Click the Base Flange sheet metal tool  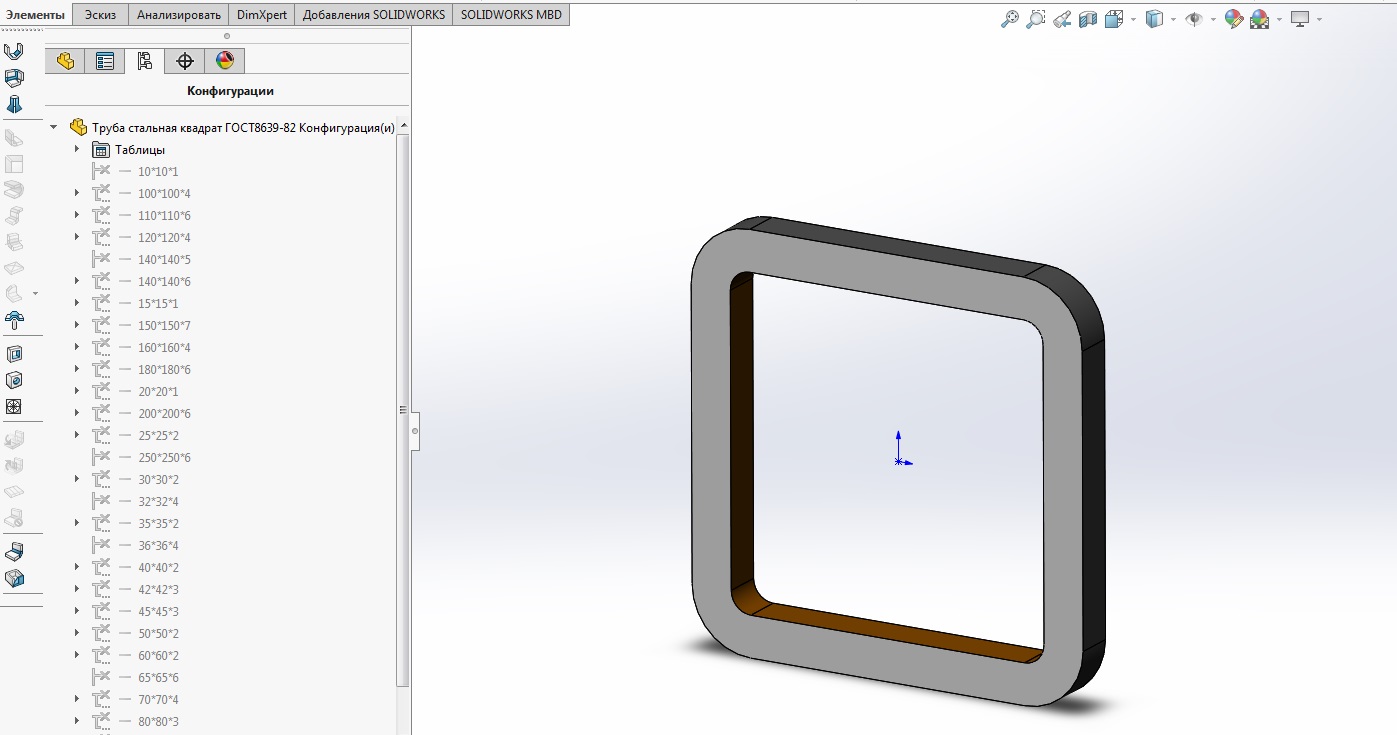[x=14, y=51]
